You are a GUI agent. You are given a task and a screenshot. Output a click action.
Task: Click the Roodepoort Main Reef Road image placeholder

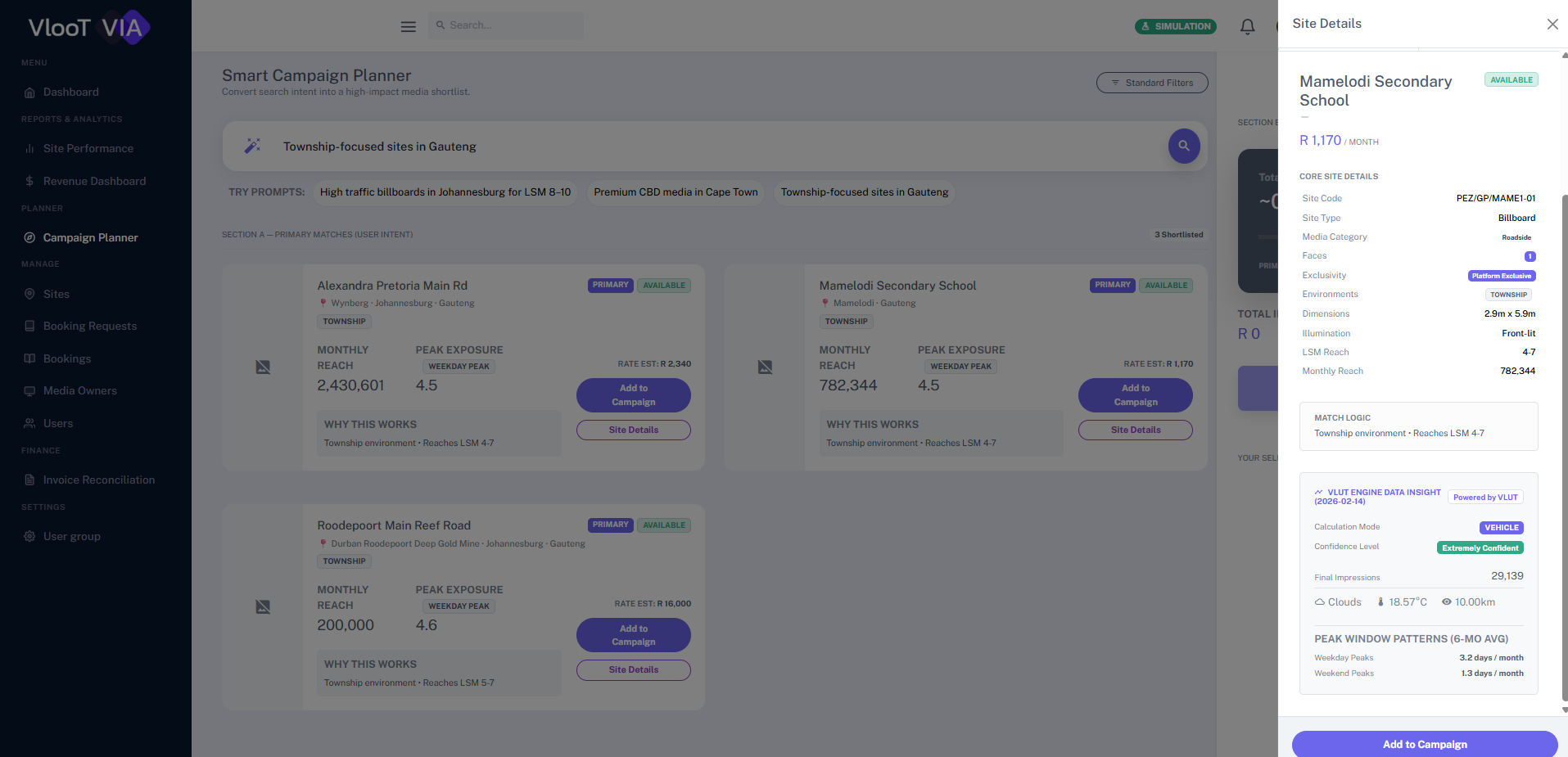tap(263, 607)
